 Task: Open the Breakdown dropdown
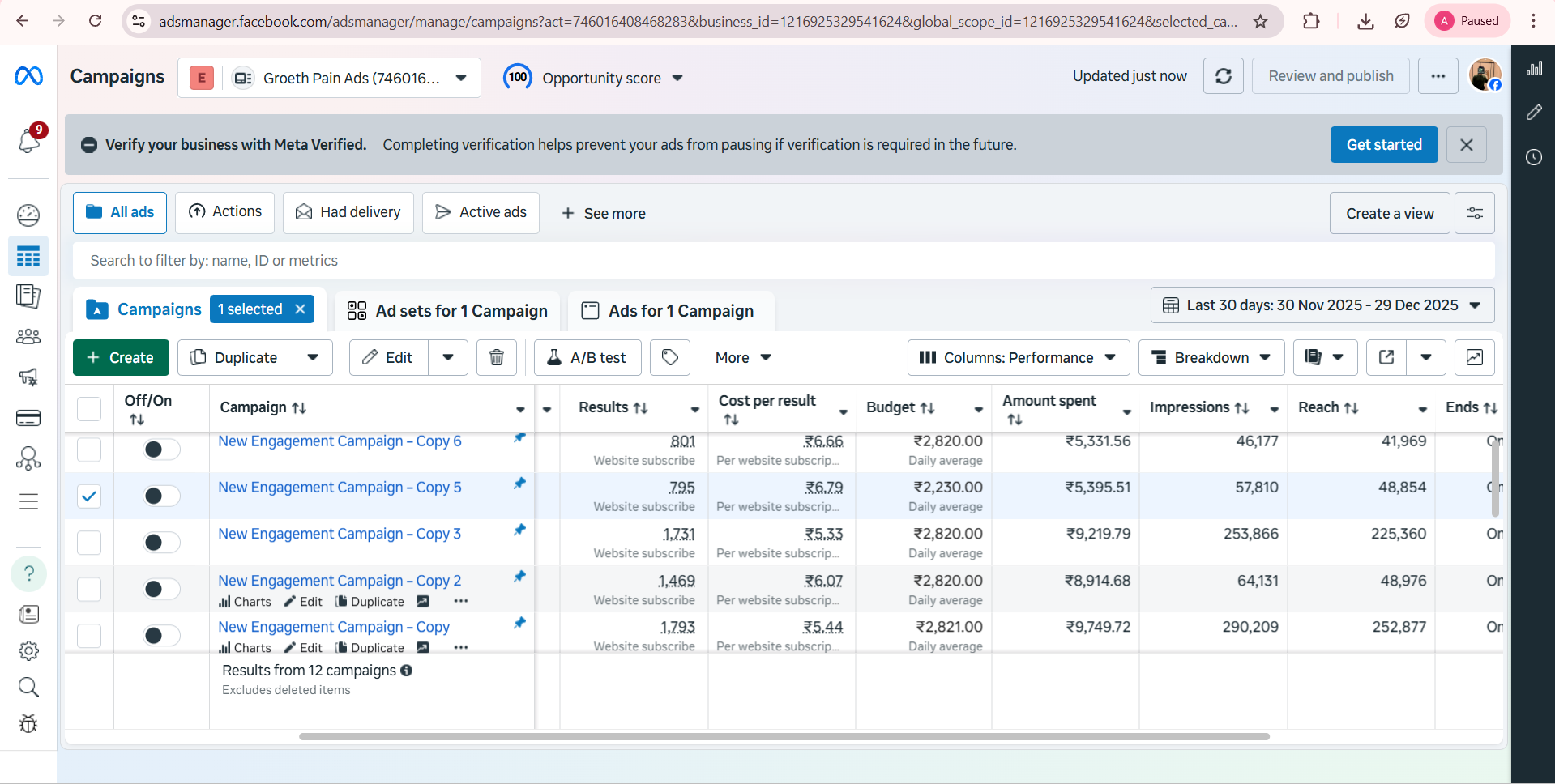tap(1211, 357)
